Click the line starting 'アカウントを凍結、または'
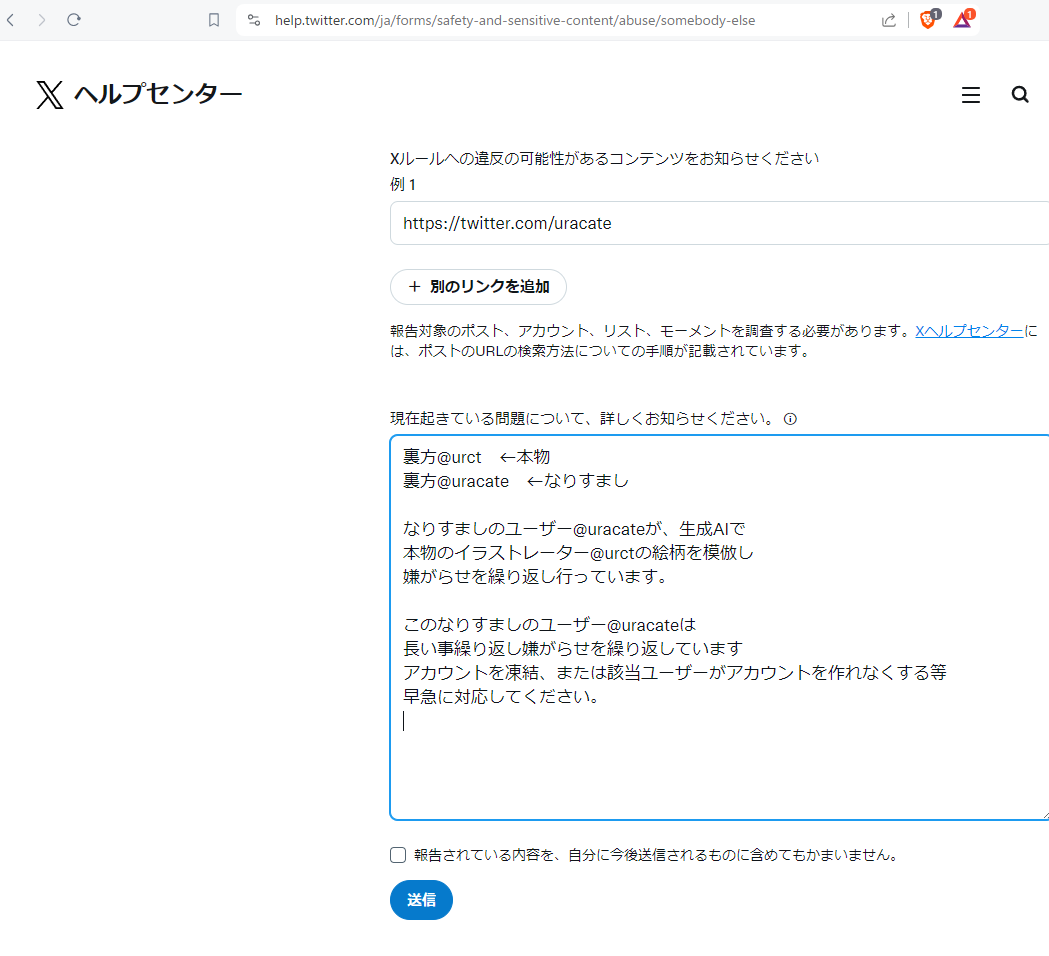Viewport: 1049px width, 956px height. click(674, 672)
